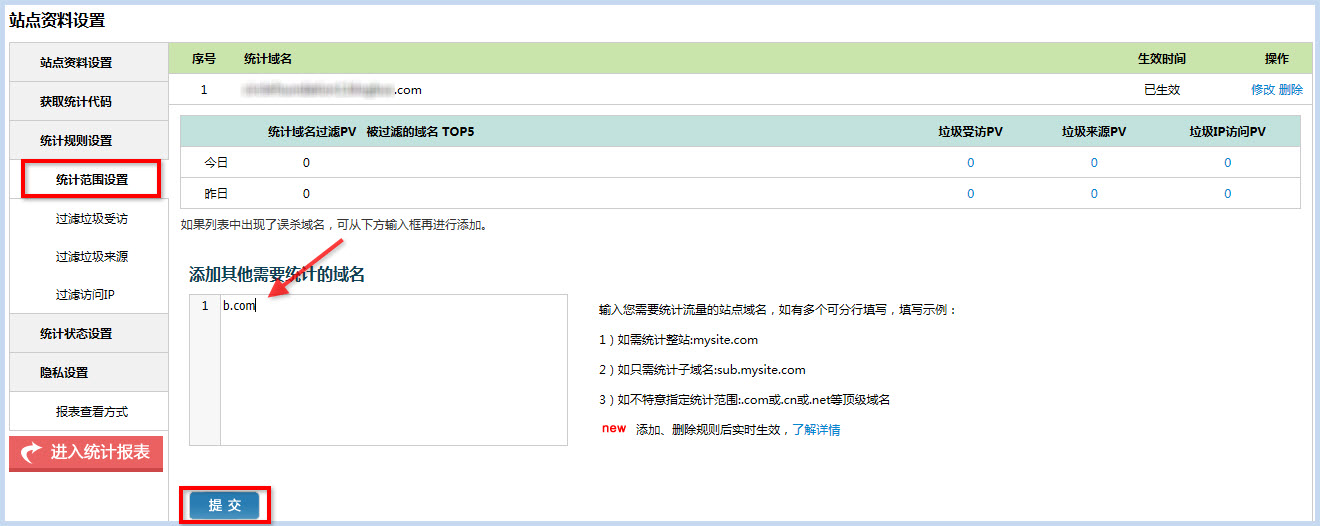Click the 垃圾IP访问PV column header

point(1228,131)
